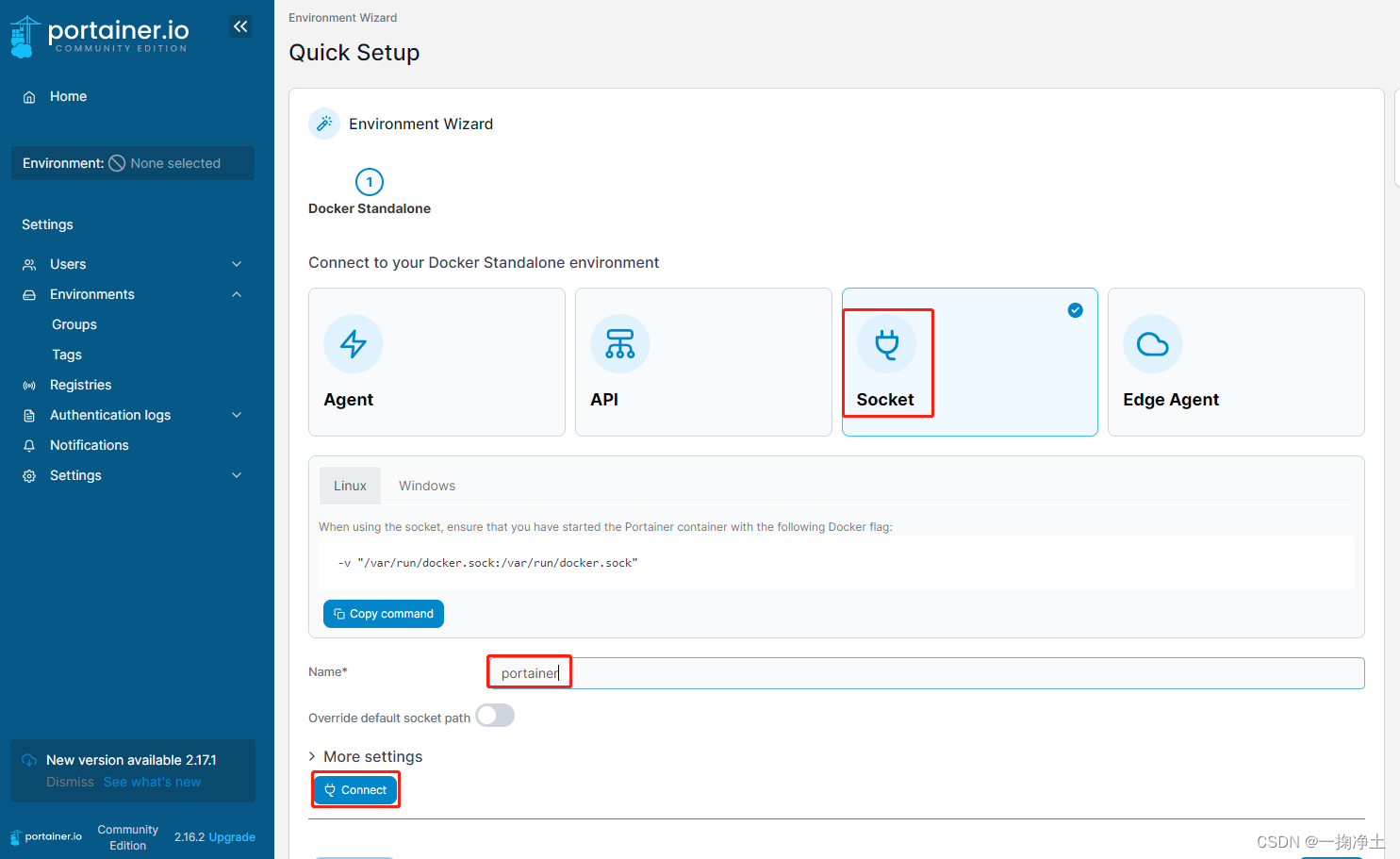Viewport: 1400px width, 859px height.
Task: Click the Environment Wizard breadcrumb
Action: pos(342,18)
